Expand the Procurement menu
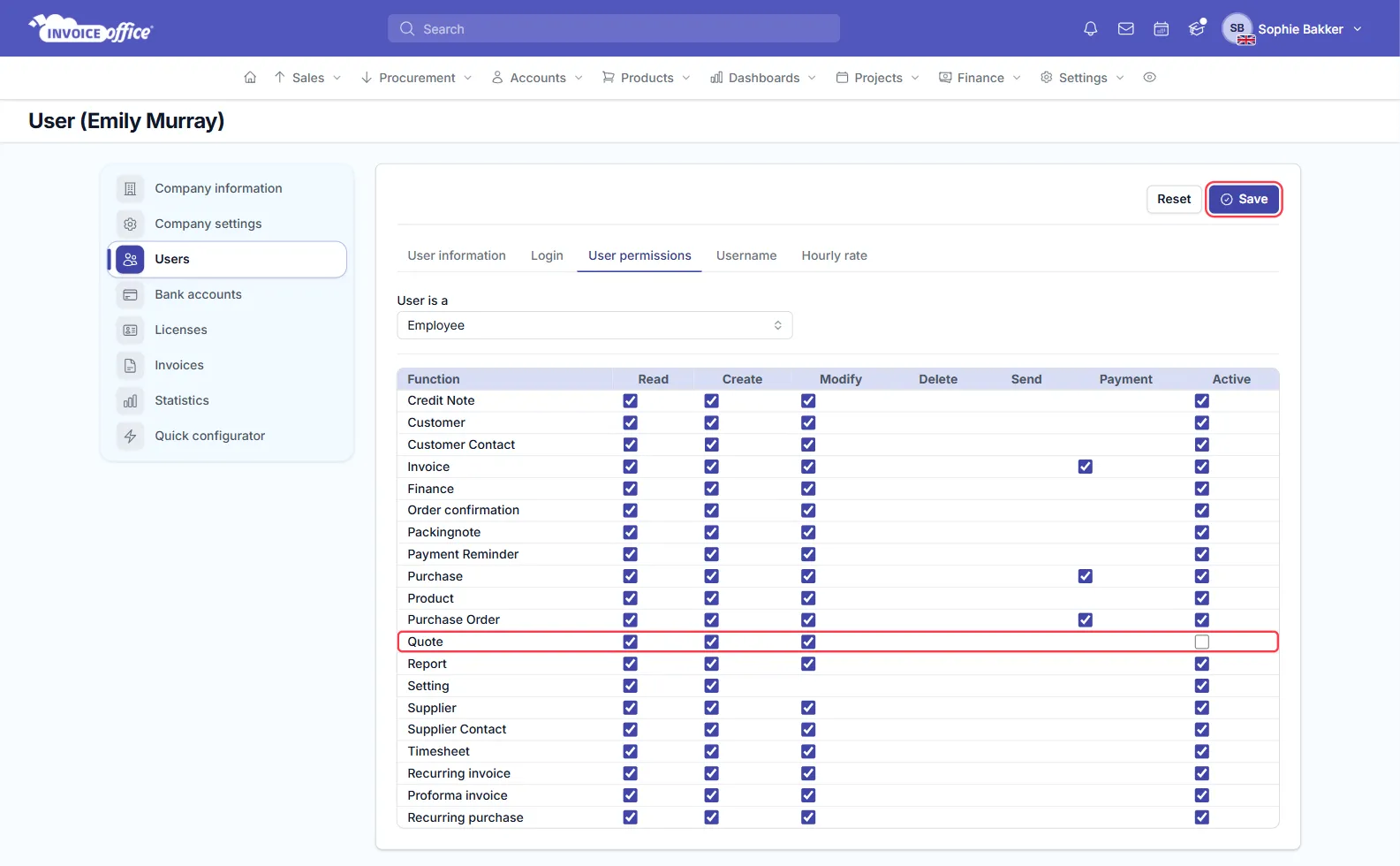Image resolution: width=1400 pixels, height=866 pixels. [416, 78]
